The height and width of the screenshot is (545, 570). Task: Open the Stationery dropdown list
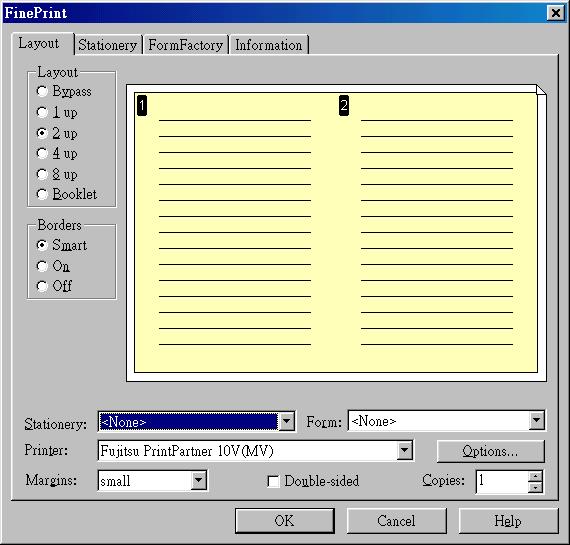286,422
